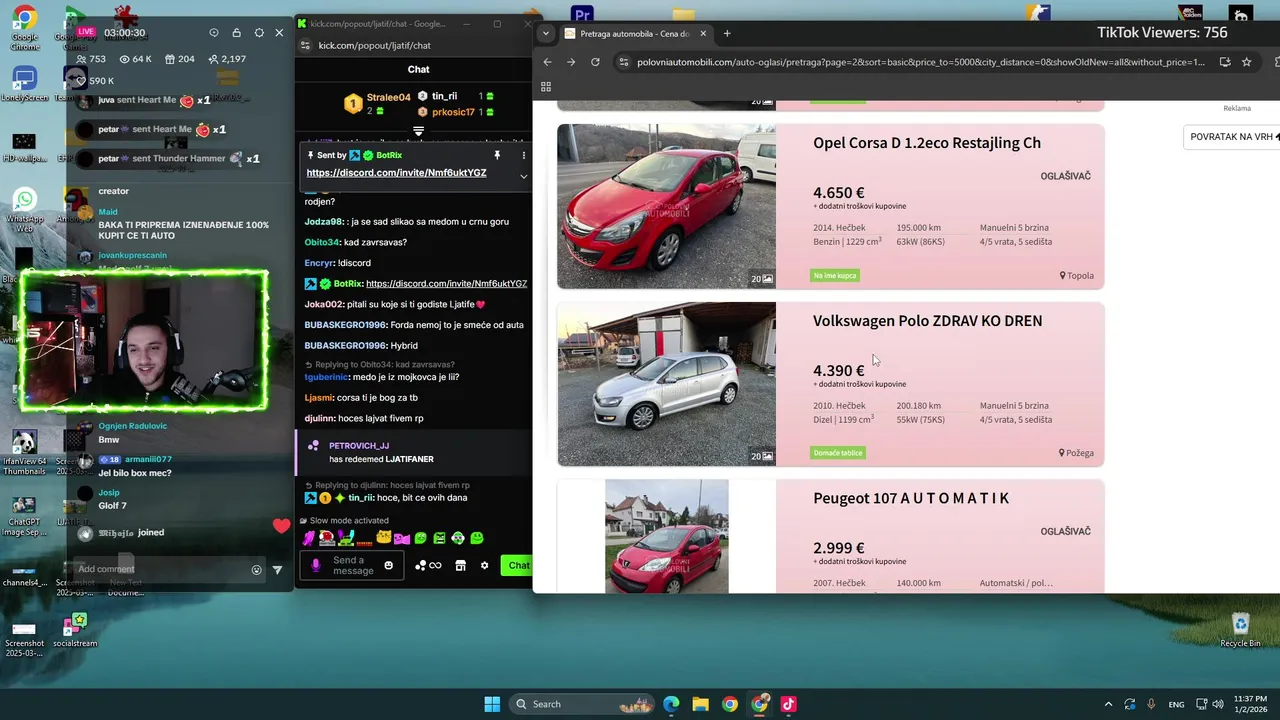The image size is (1280, 720).
Task: Open Peugeot 107 AUTOMATIK listing title
Action: [911, 498]
